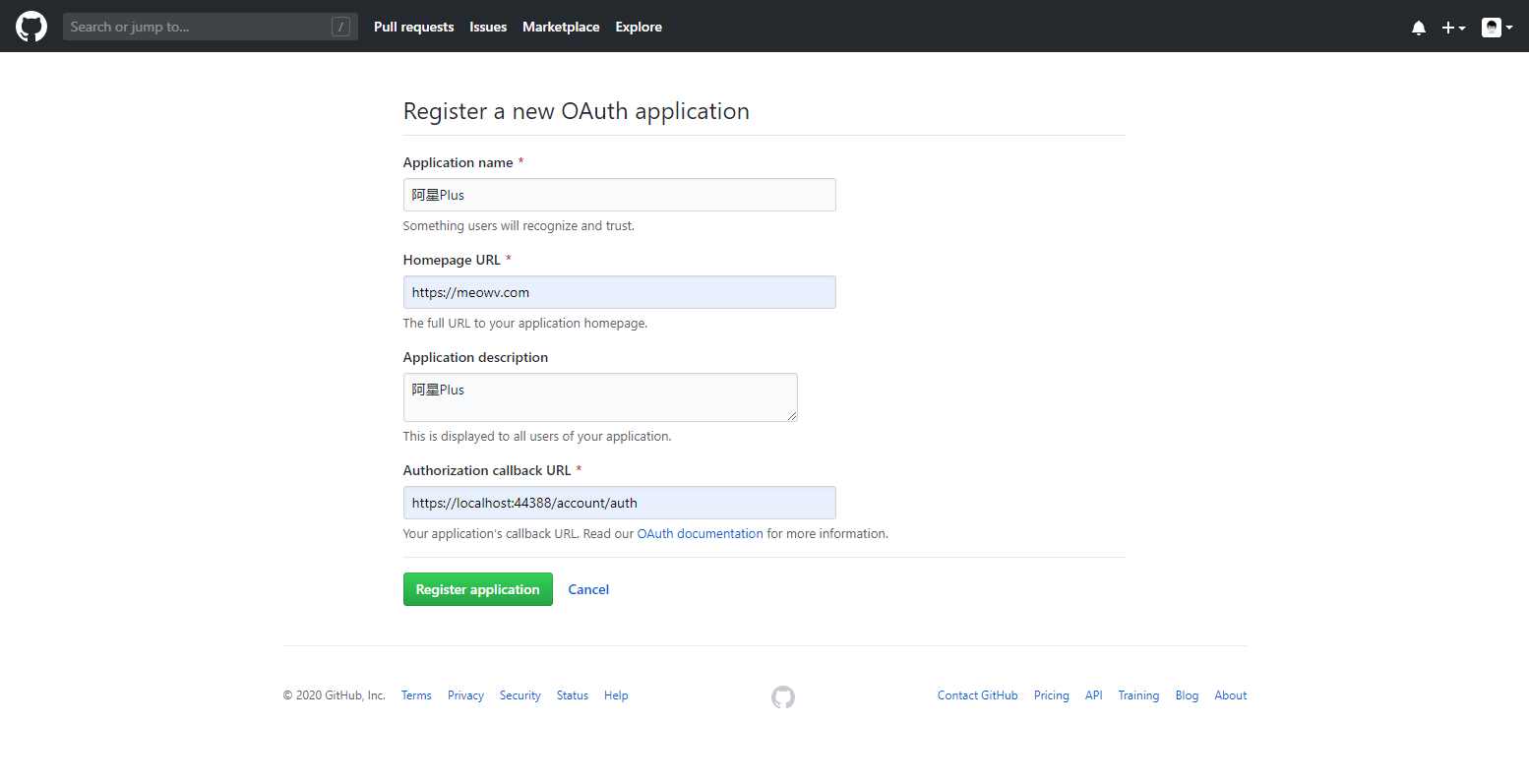Open the OAuth documentation link

coord(700,533)
